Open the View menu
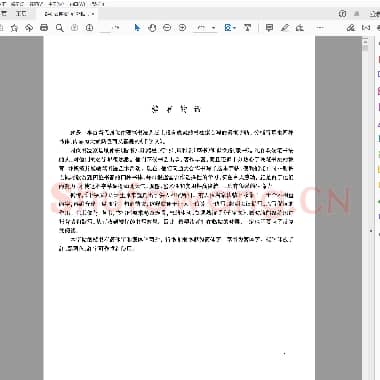The height and width of the screenshot is (380, 380). point(36,4)
